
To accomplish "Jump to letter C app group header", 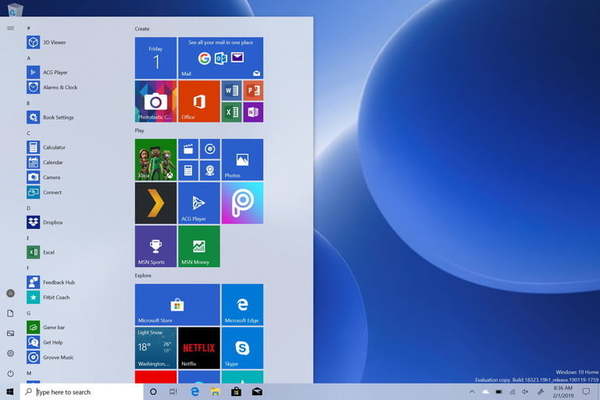I will click(x=28, y=133).
